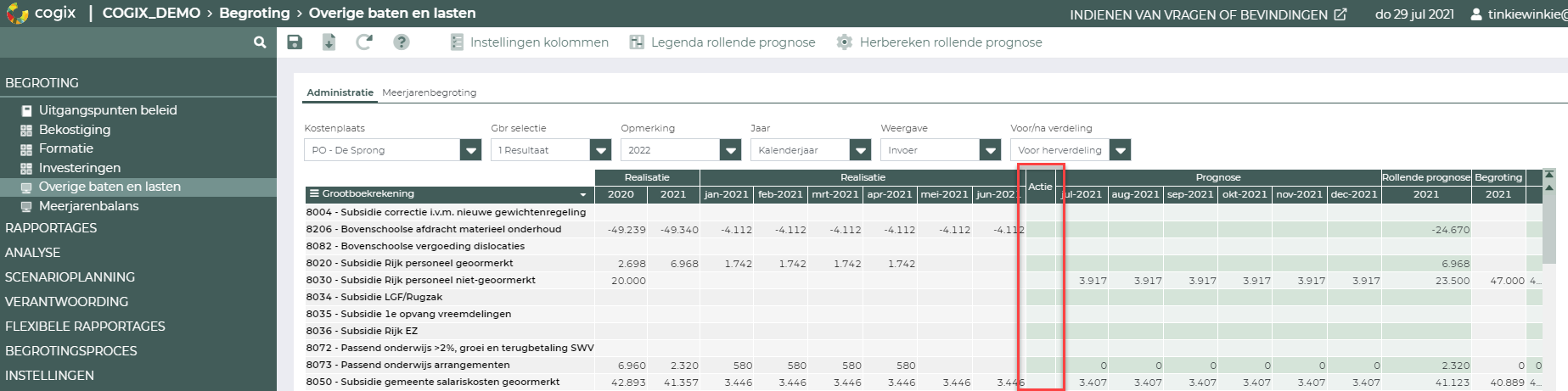Switch to the Meerjarenbegroting tab
Viewport: 1568px width, 391px height.
[x=429, y=92]
